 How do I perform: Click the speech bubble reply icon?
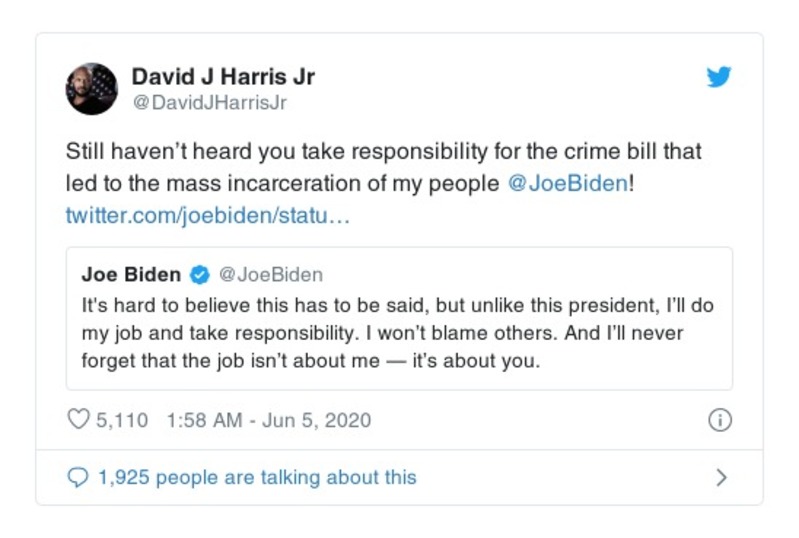[77, 478]
